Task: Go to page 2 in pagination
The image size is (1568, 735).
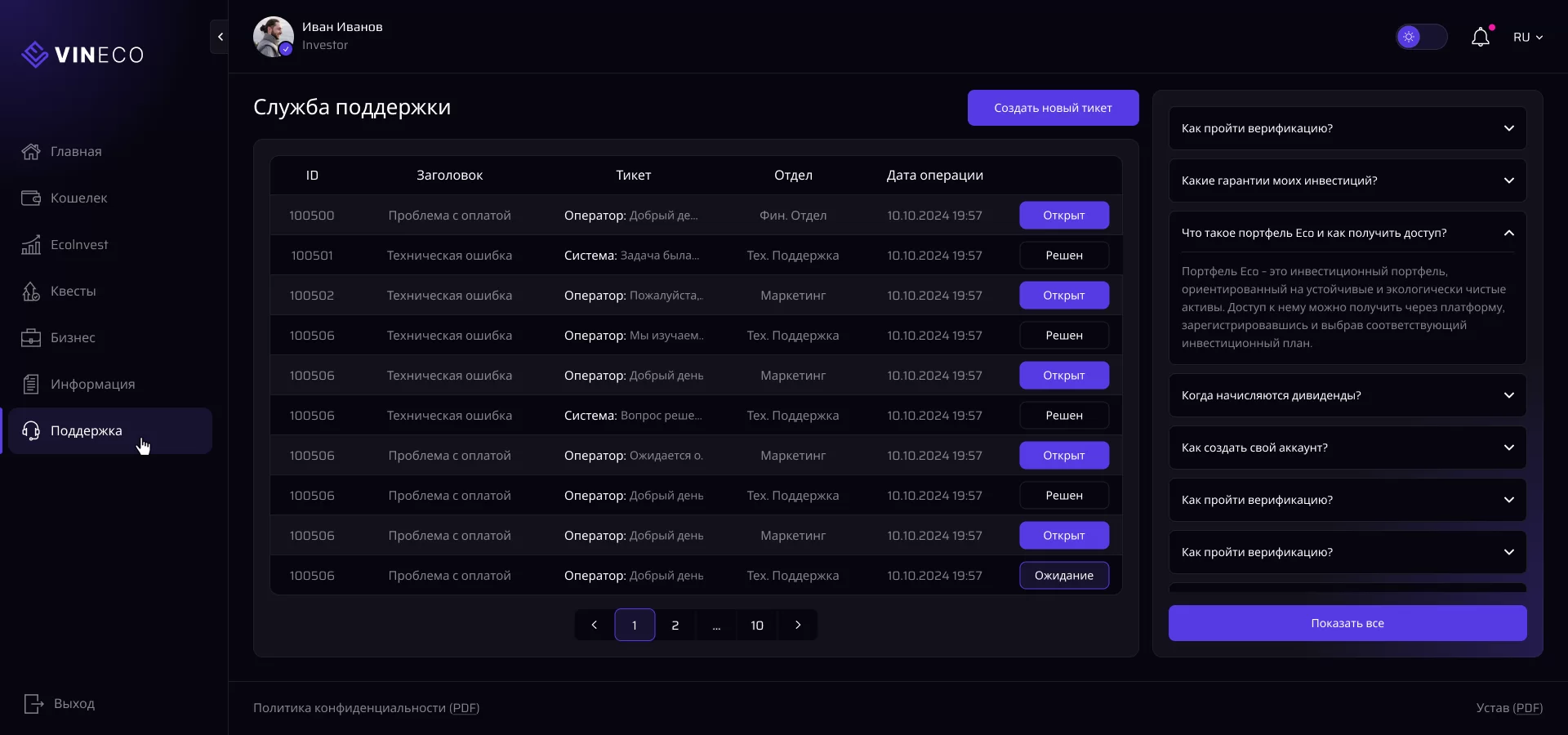Action: 675,626
